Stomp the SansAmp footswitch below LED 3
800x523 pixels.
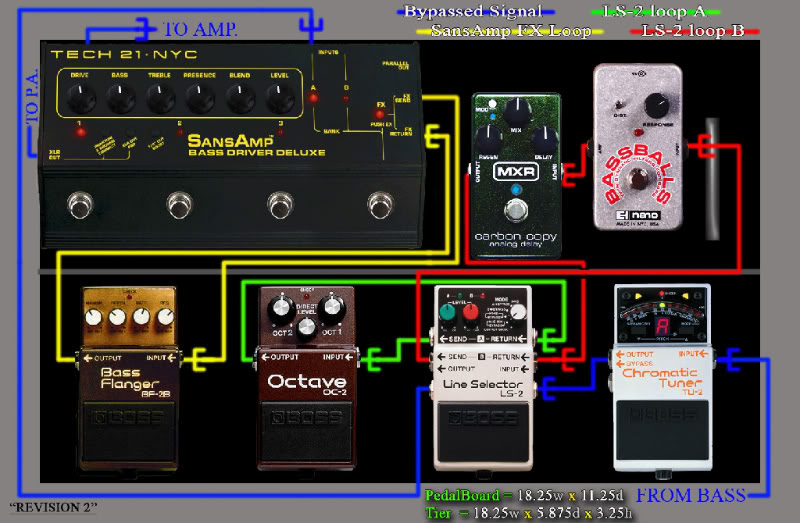click(280, 205)
